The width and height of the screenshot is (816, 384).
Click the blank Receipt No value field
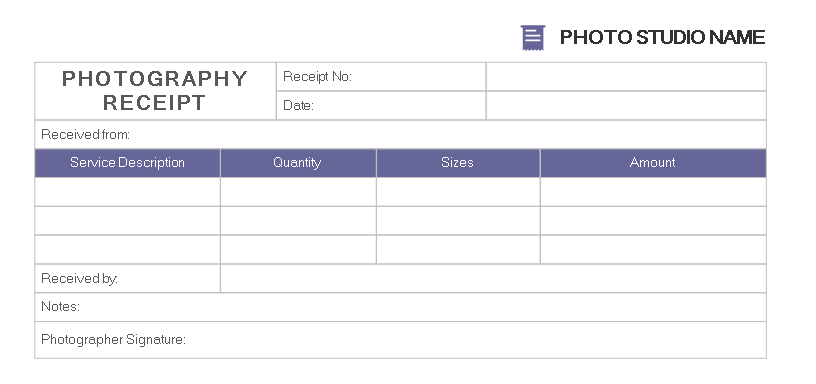pos(626,76)
